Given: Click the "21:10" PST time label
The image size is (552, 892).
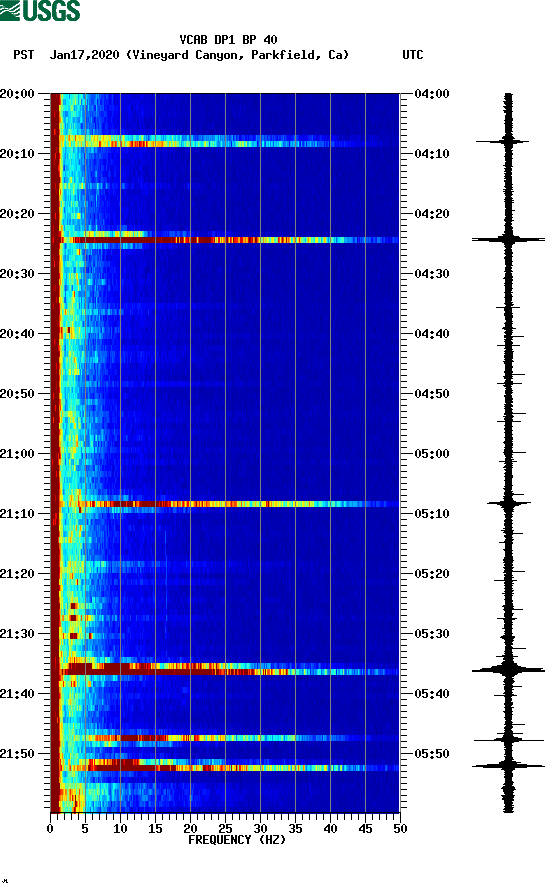Looking at the screenshot, I should pos(17,514).
